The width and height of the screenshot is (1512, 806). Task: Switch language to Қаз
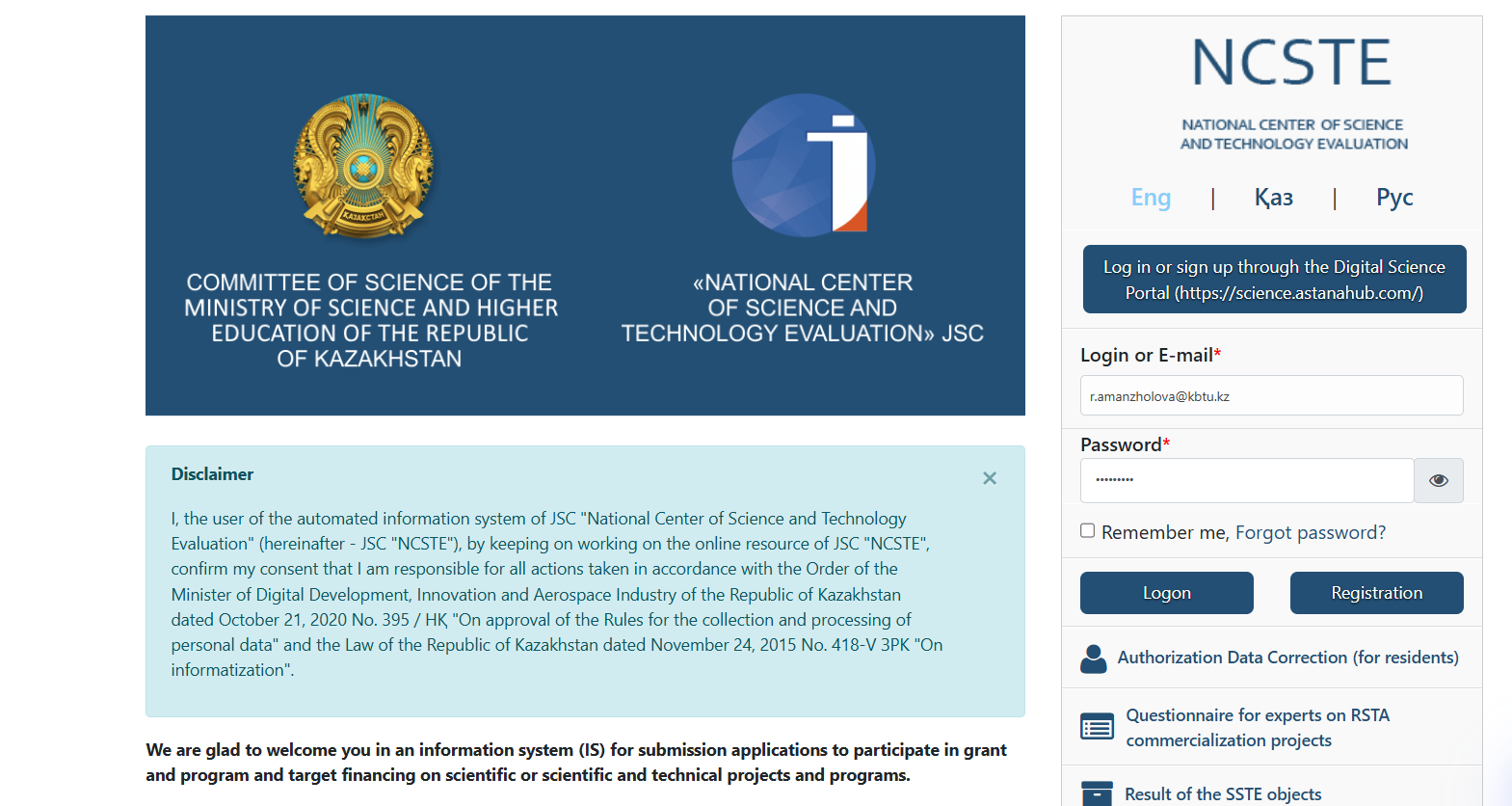[x=1273, y=198]
